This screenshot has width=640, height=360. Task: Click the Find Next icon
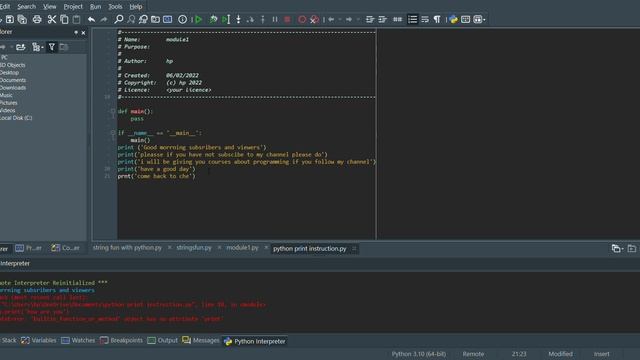point(131,19)
